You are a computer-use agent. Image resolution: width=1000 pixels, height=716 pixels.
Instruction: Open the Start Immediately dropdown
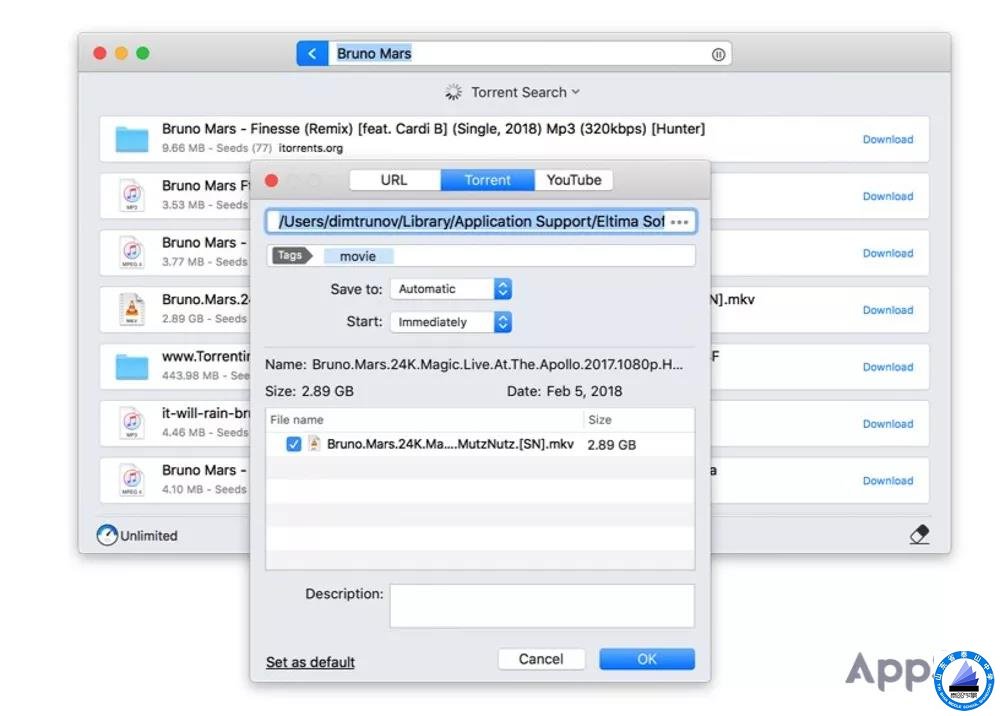pyautogui.click(x=451, y=322)
